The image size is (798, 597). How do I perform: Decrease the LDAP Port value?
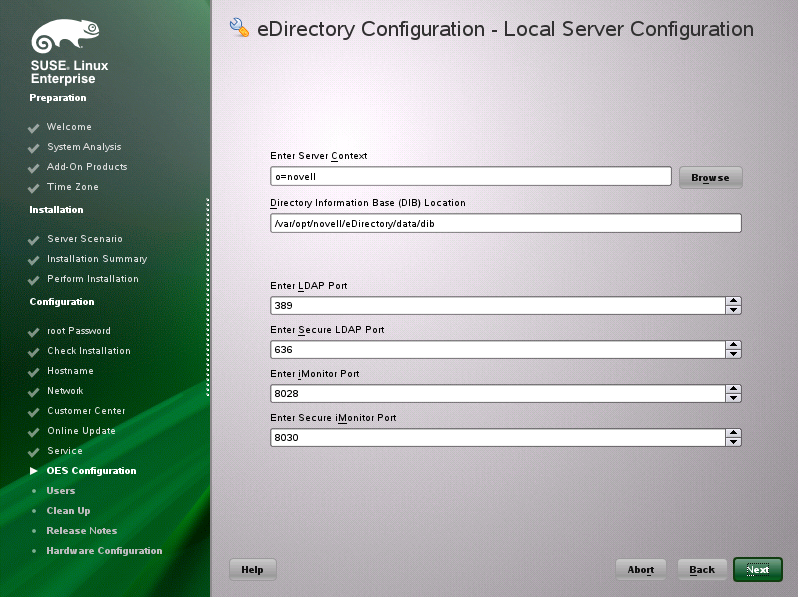733,310
